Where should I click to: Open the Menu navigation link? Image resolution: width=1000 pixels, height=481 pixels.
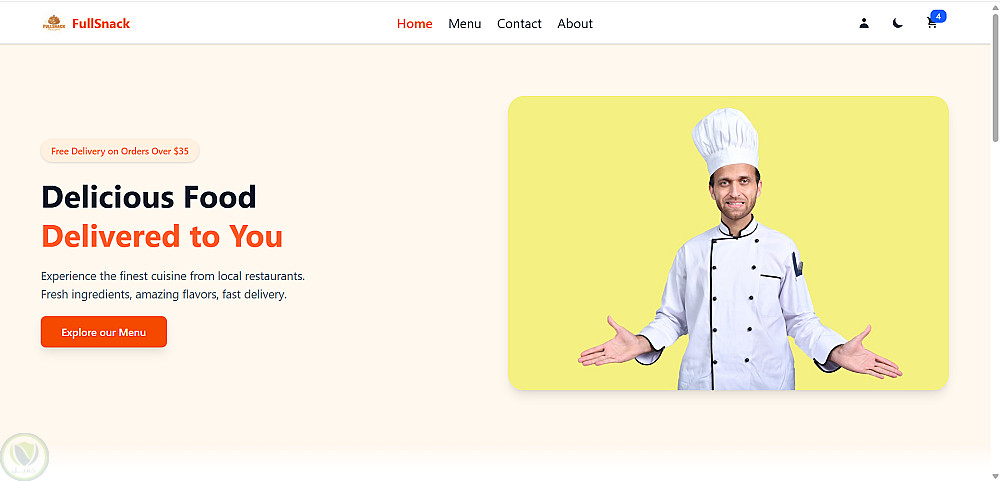pos(464,24)
